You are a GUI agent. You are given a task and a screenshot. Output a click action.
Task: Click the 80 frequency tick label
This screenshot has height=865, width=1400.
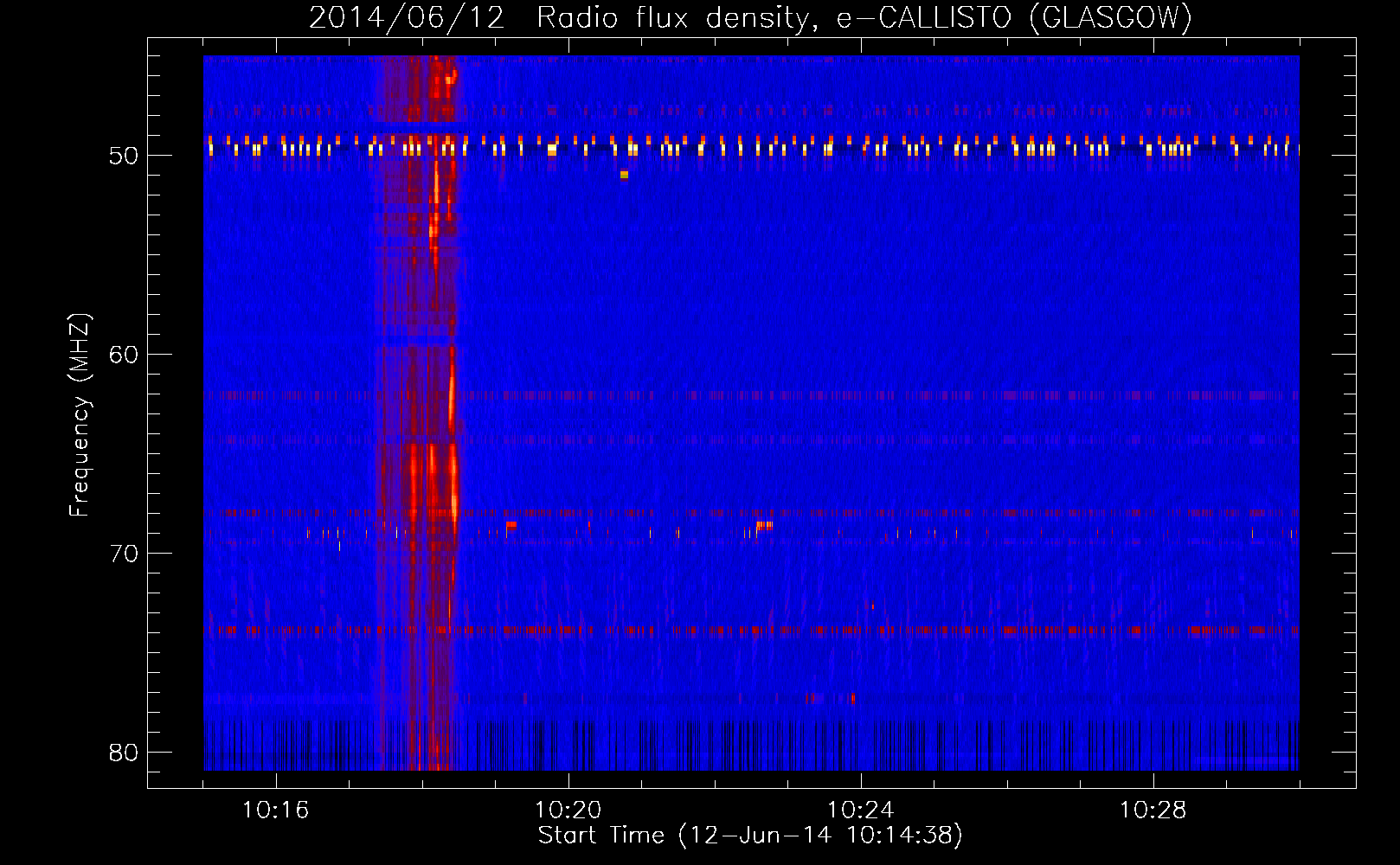coord(125,753)
